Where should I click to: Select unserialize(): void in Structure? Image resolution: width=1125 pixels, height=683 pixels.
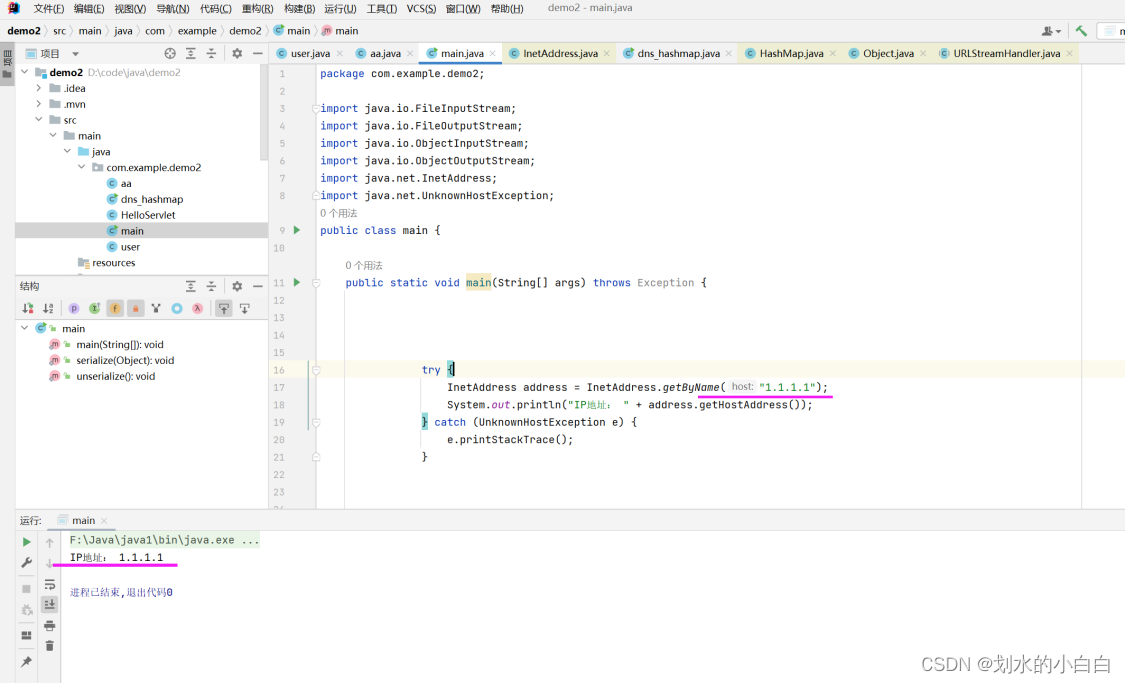tap(116, 376)
